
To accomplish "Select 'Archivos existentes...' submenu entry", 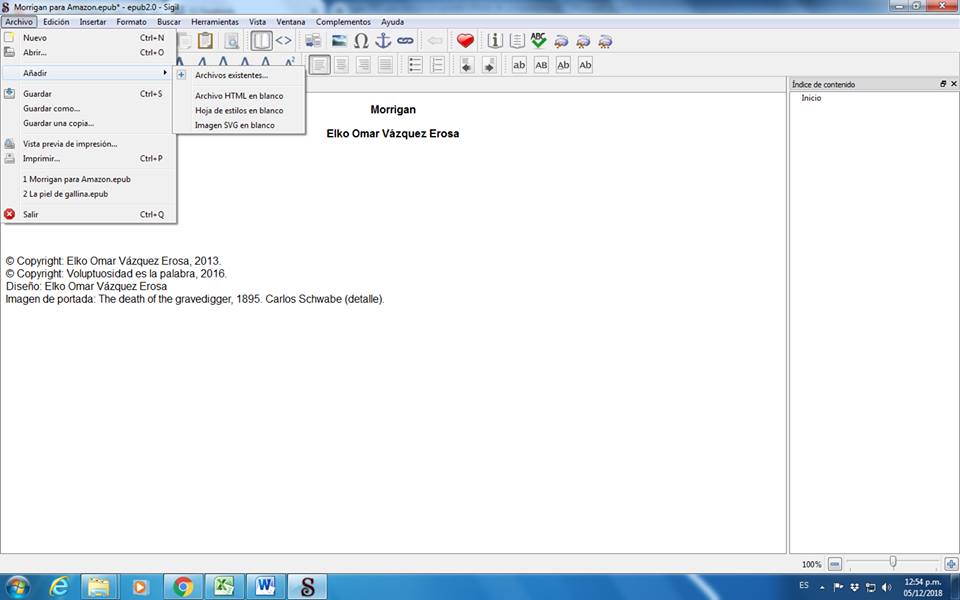I will click(x=231, y=75).
